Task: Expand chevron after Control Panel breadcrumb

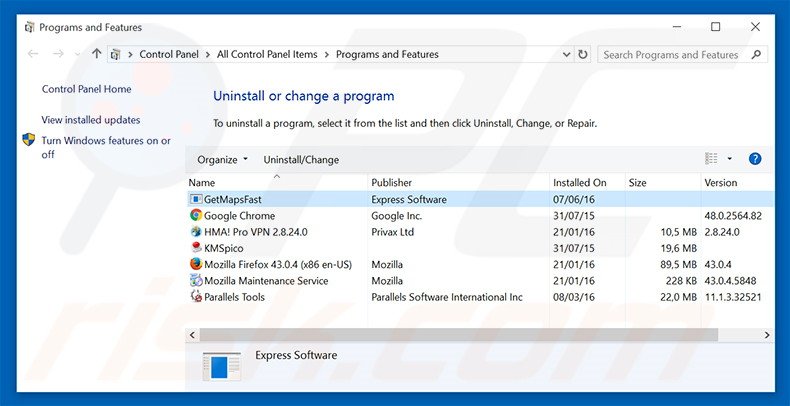Action: pos(208,54)
